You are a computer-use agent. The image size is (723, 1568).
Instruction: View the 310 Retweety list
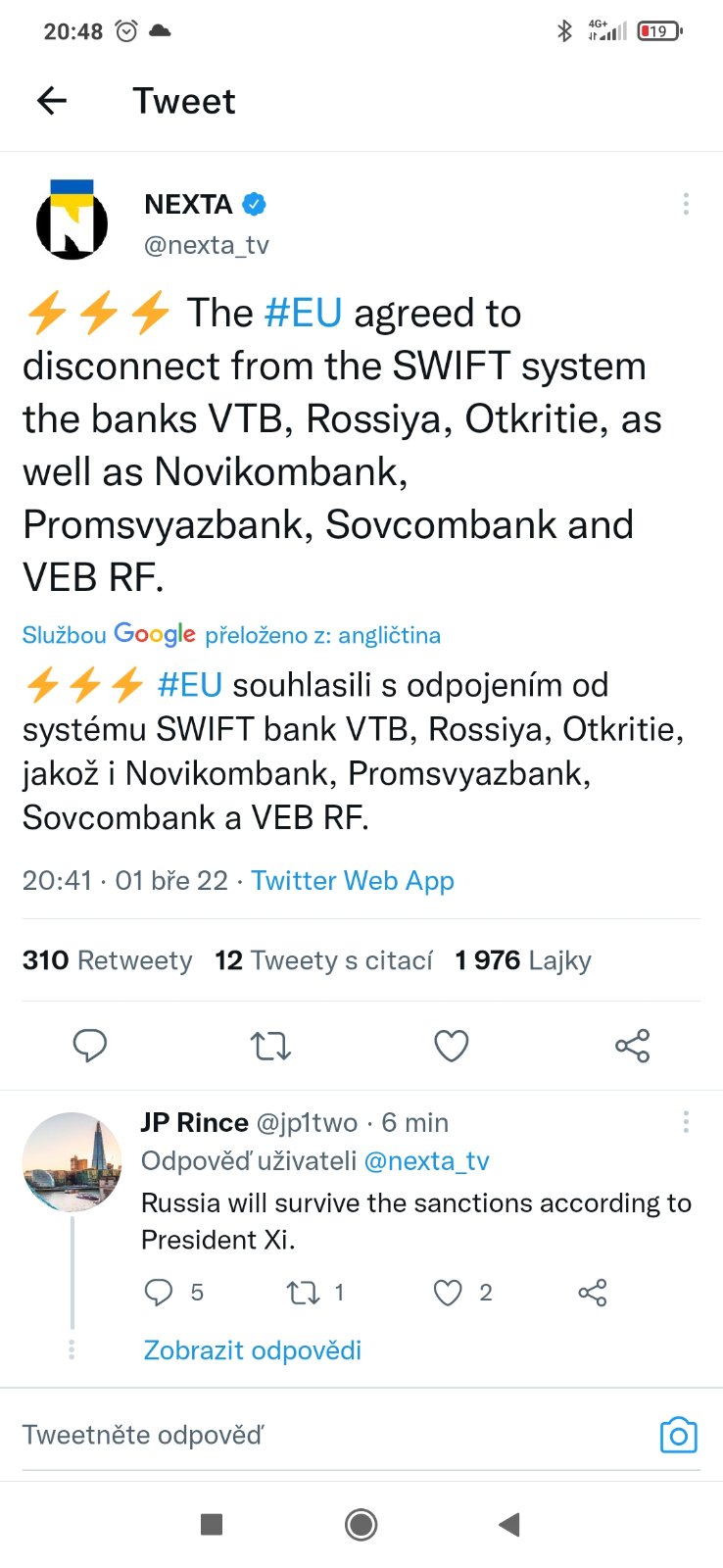click(107, 960)
